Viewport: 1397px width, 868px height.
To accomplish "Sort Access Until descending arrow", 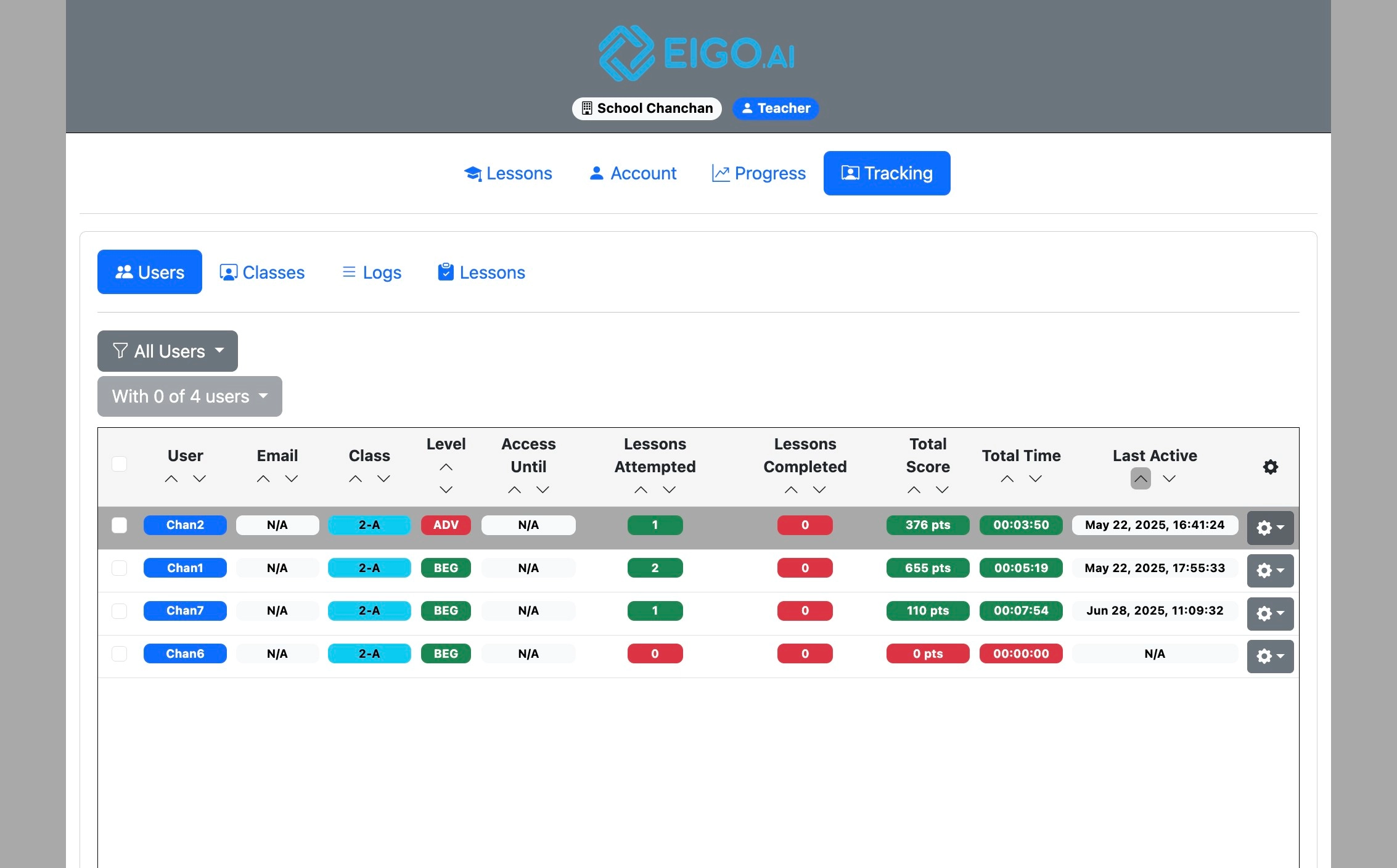I will 543,490.
